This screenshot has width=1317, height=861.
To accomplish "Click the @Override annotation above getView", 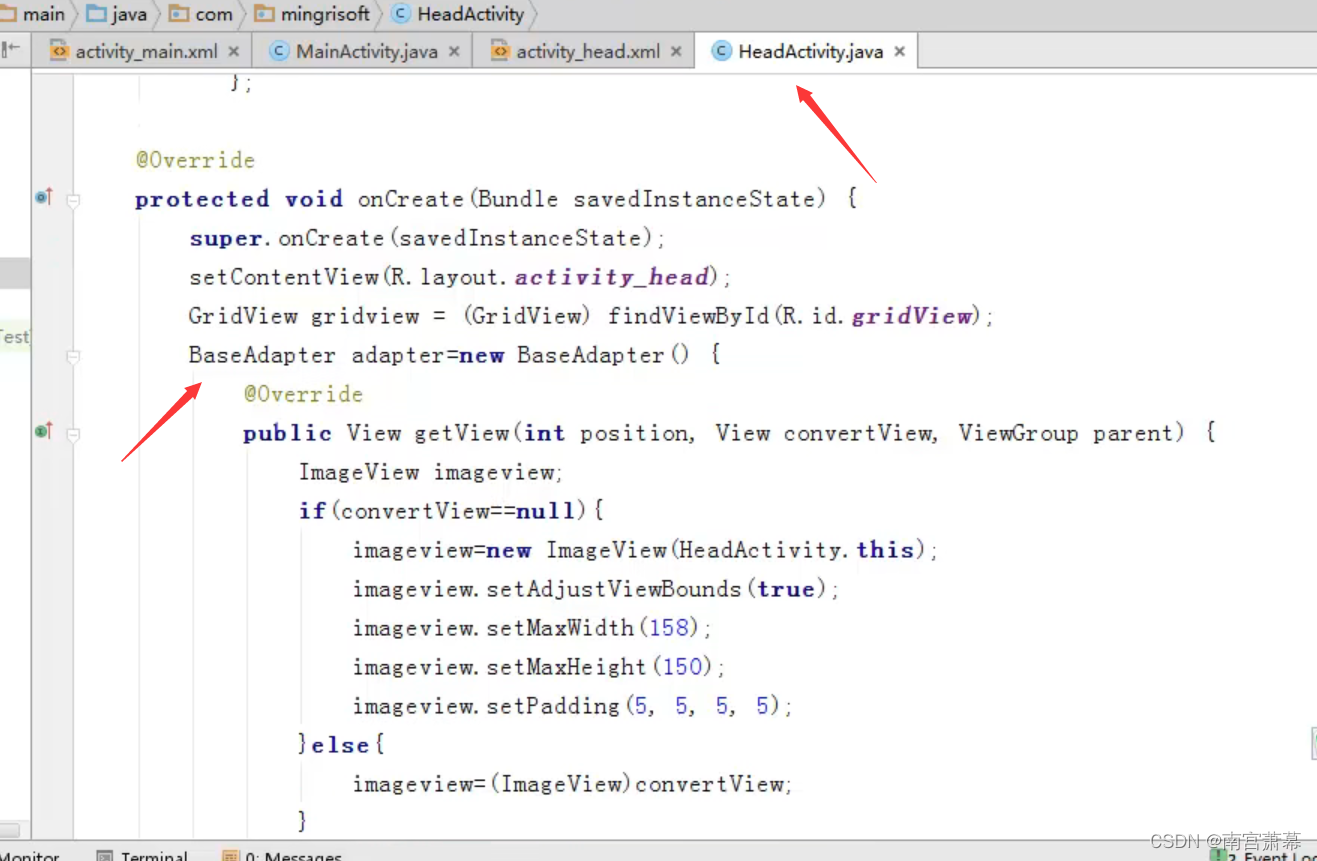I will (303, 394).
